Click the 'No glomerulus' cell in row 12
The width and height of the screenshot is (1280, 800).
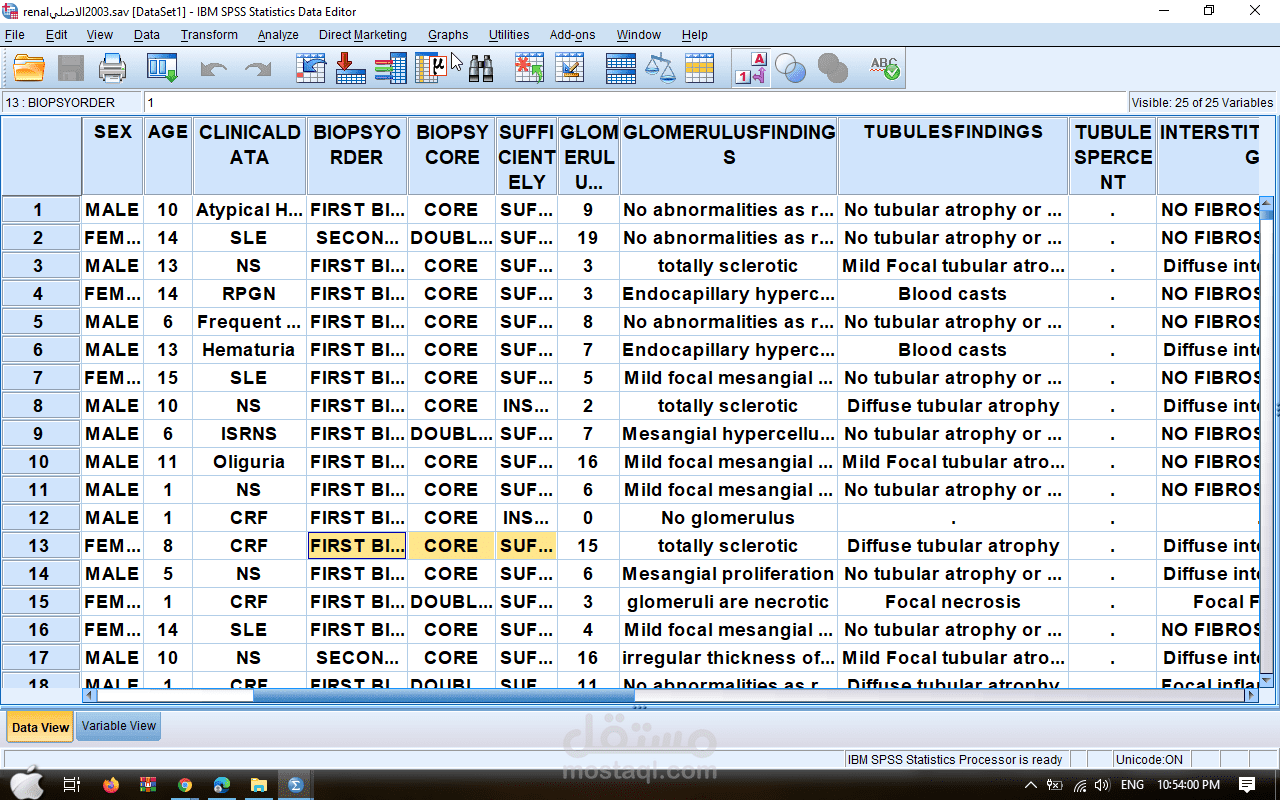(728, 518)
